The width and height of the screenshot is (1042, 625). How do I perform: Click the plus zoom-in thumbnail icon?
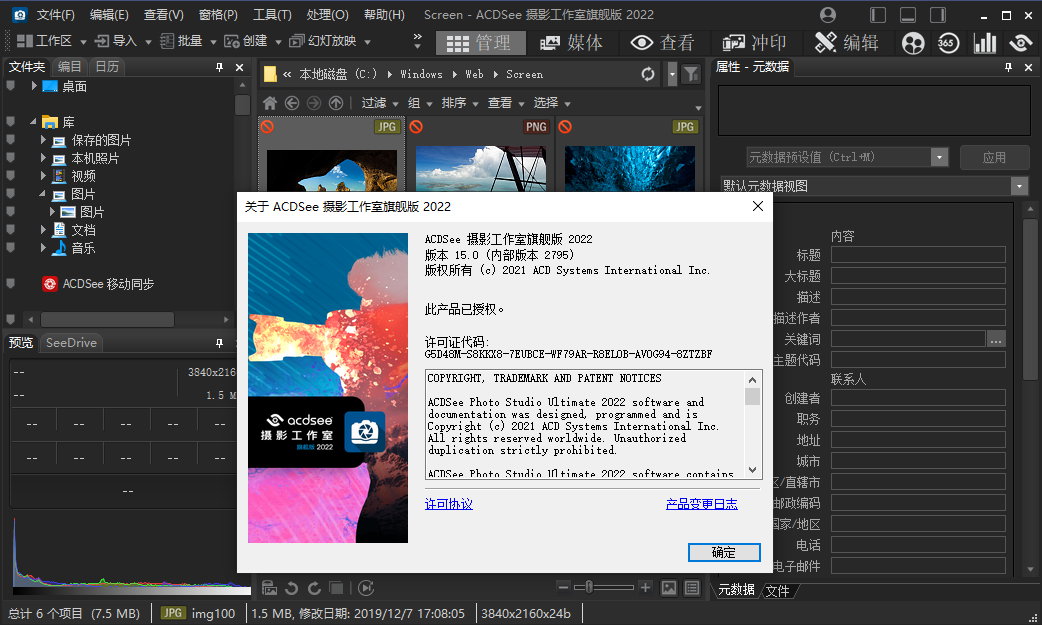click(645, 587)
